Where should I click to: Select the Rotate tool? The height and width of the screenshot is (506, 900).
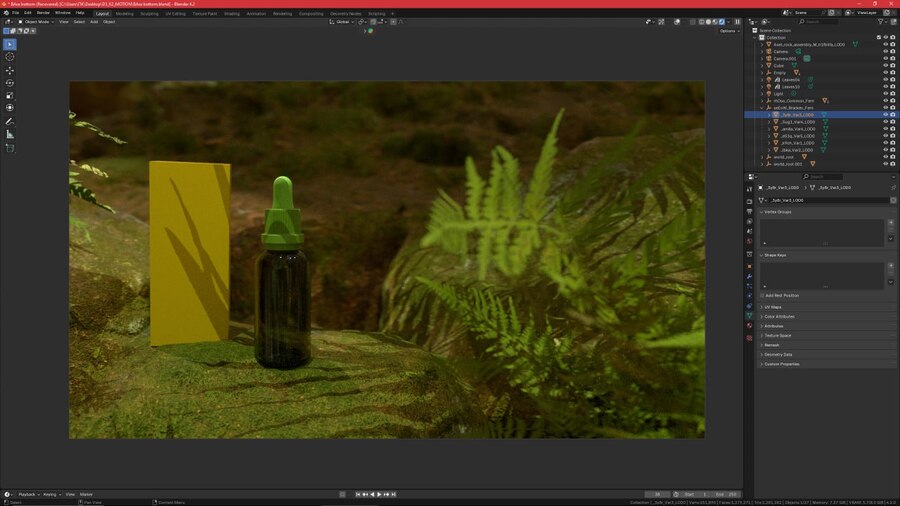[x=10, y=83]
